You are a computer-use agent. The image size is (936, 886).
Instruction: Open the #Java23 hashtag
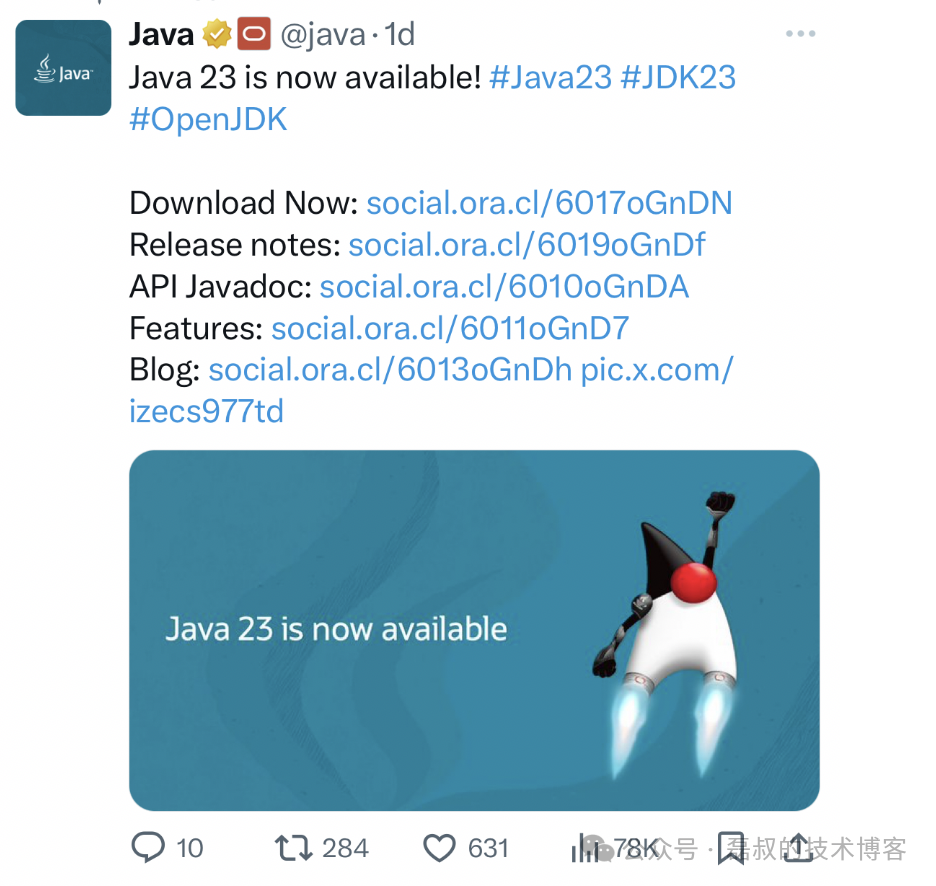(x=550, y=78)
